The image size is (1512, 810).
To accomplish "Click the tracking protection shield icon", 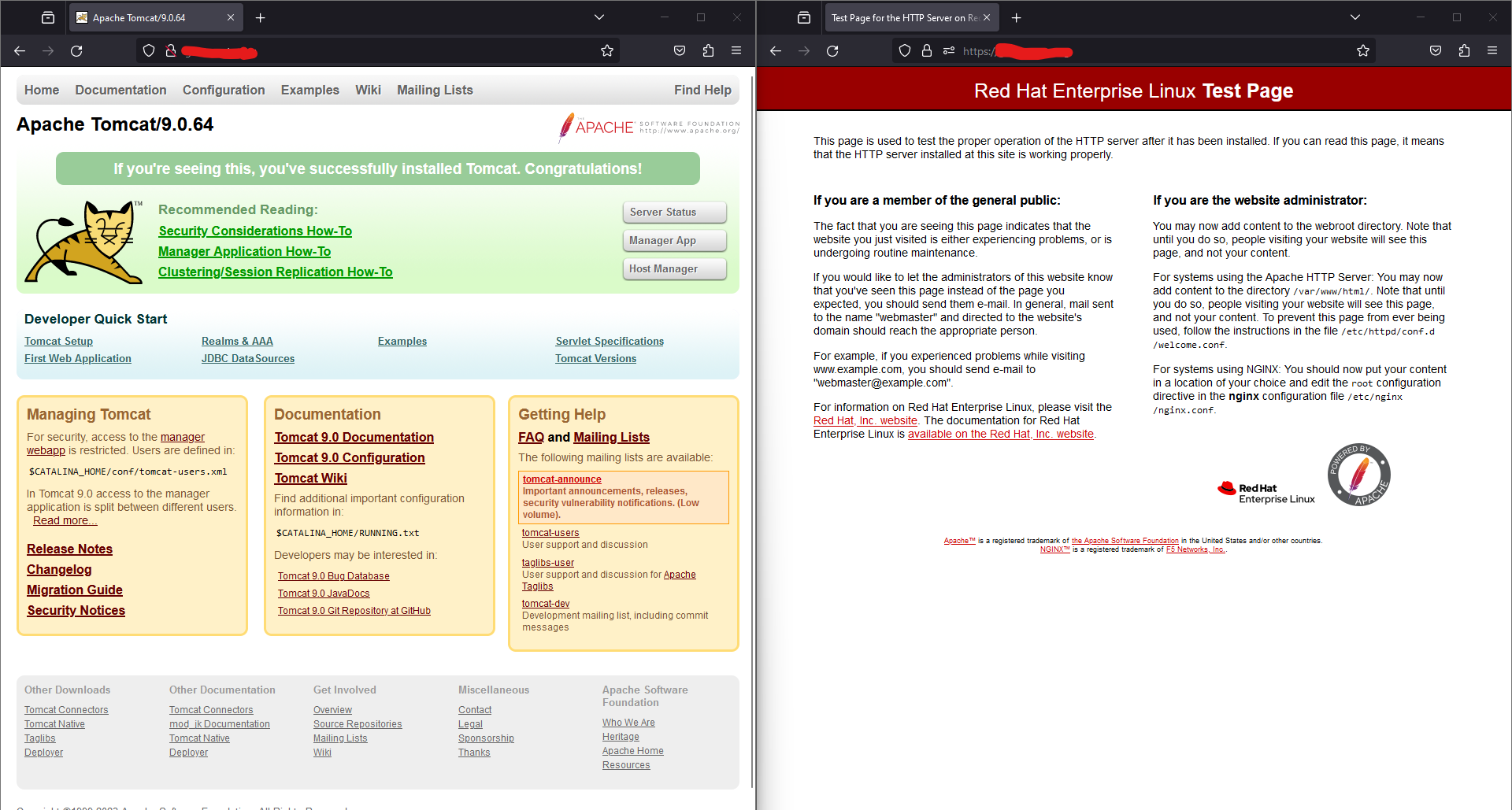I will pyautogui.click(x=149, y=50).
